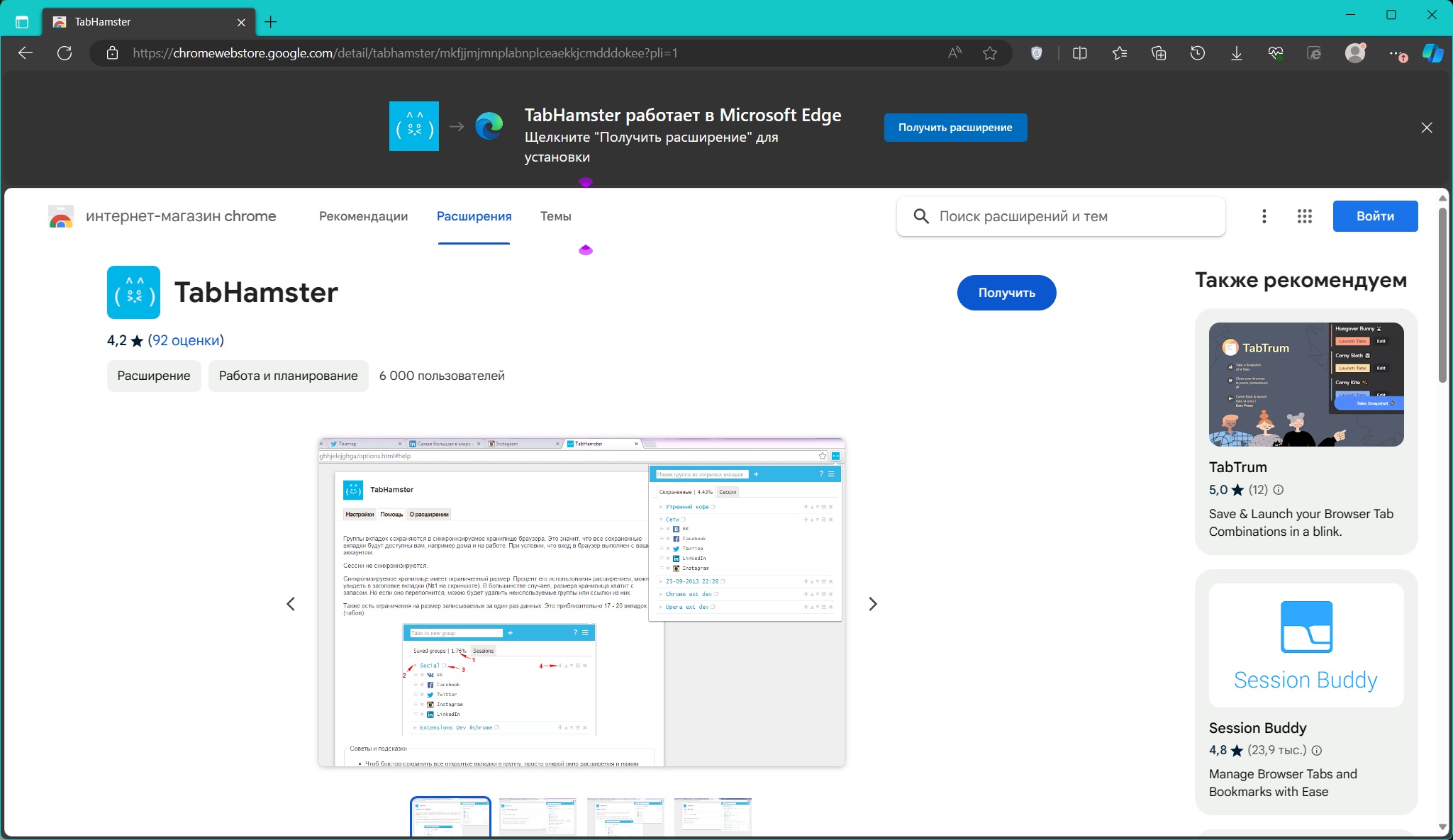
Task: Go back using the browser back arrow
Action: click(x=26, y=53)
